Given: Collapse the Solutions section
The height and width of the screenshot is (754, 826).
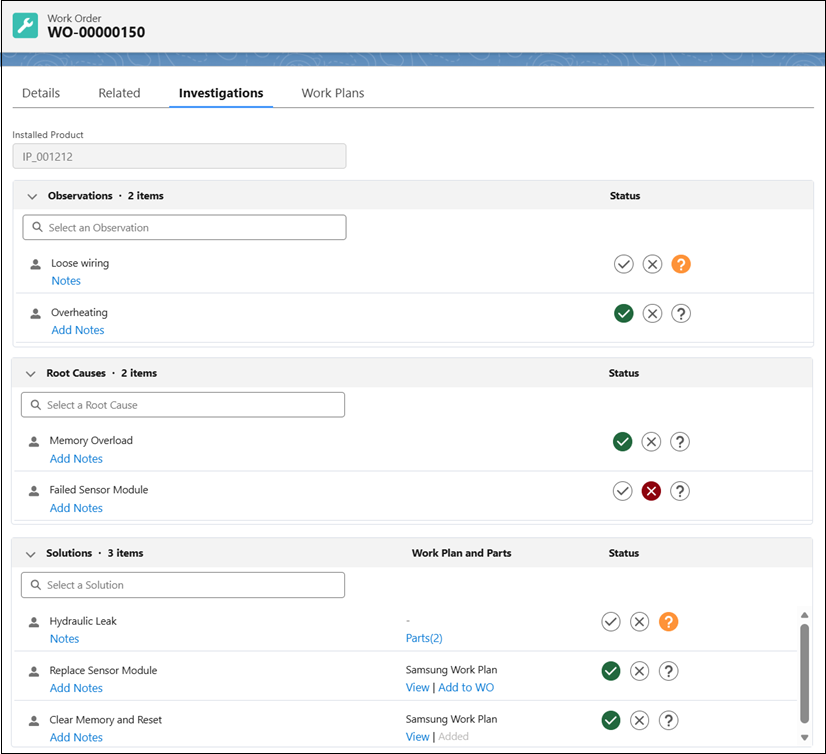Looking at the screenshot, I should (x=31, y=554).
